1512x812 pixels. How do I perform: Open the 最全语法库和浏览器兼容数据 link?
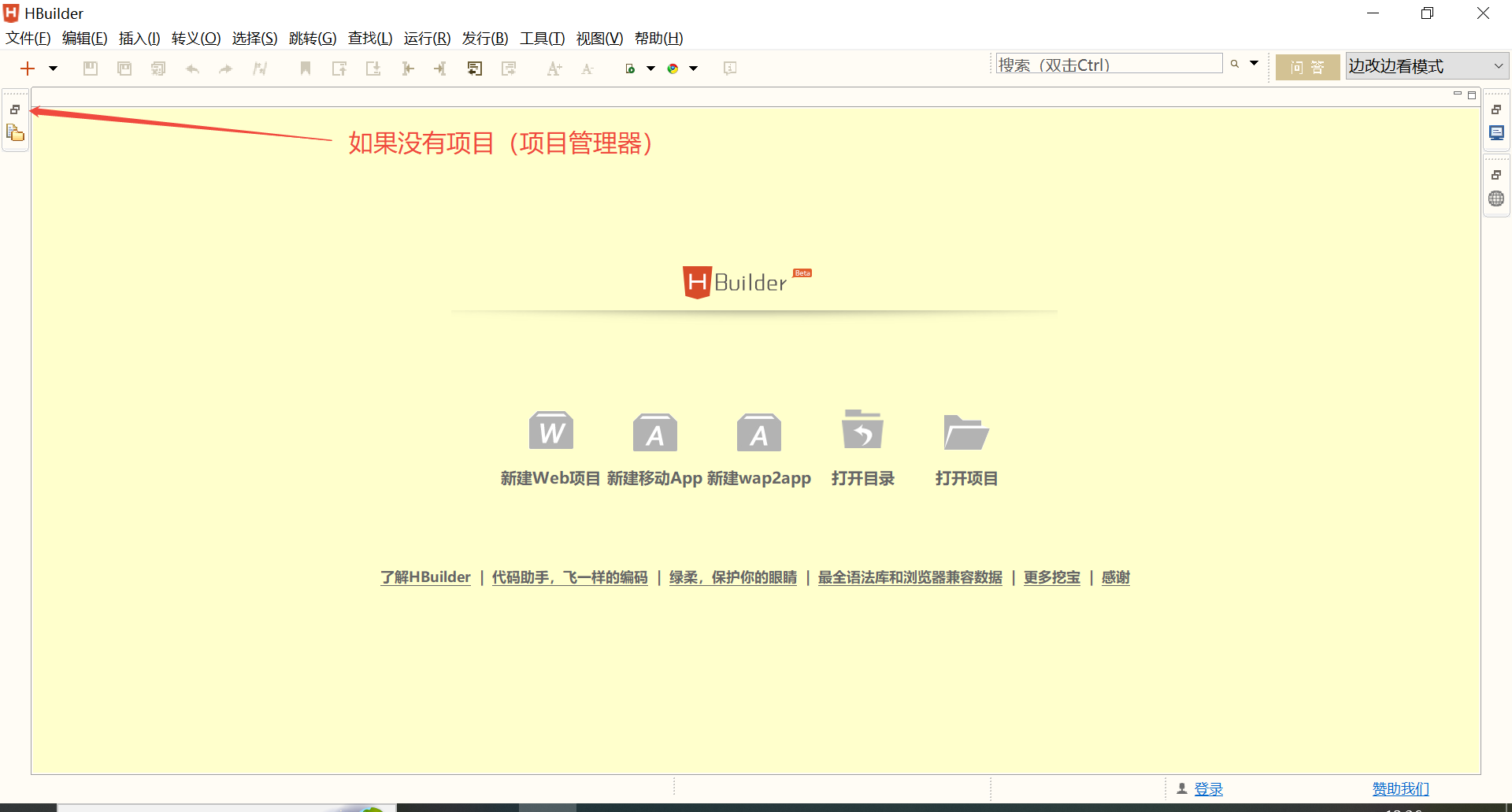pos(910,577)
